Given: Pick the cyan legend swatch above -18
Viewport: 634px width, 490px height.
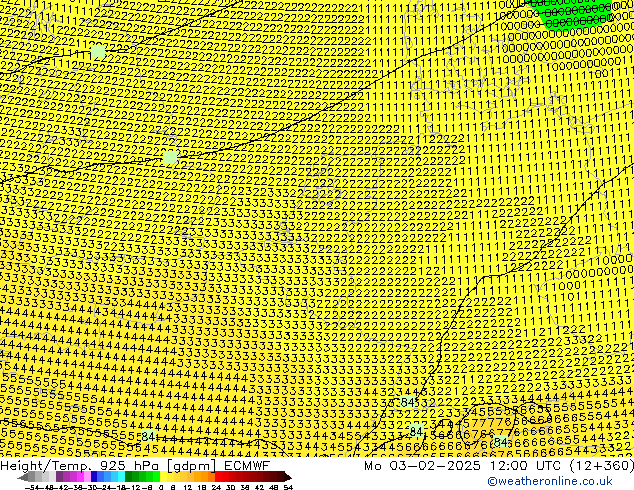Looking at the screenshot, I should (122, 477).
